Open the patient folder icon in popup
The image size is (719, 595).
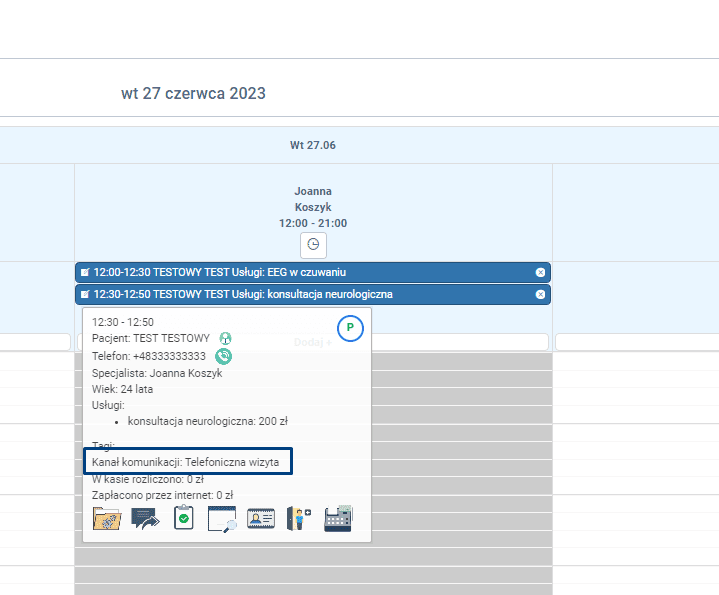[106, 518]
